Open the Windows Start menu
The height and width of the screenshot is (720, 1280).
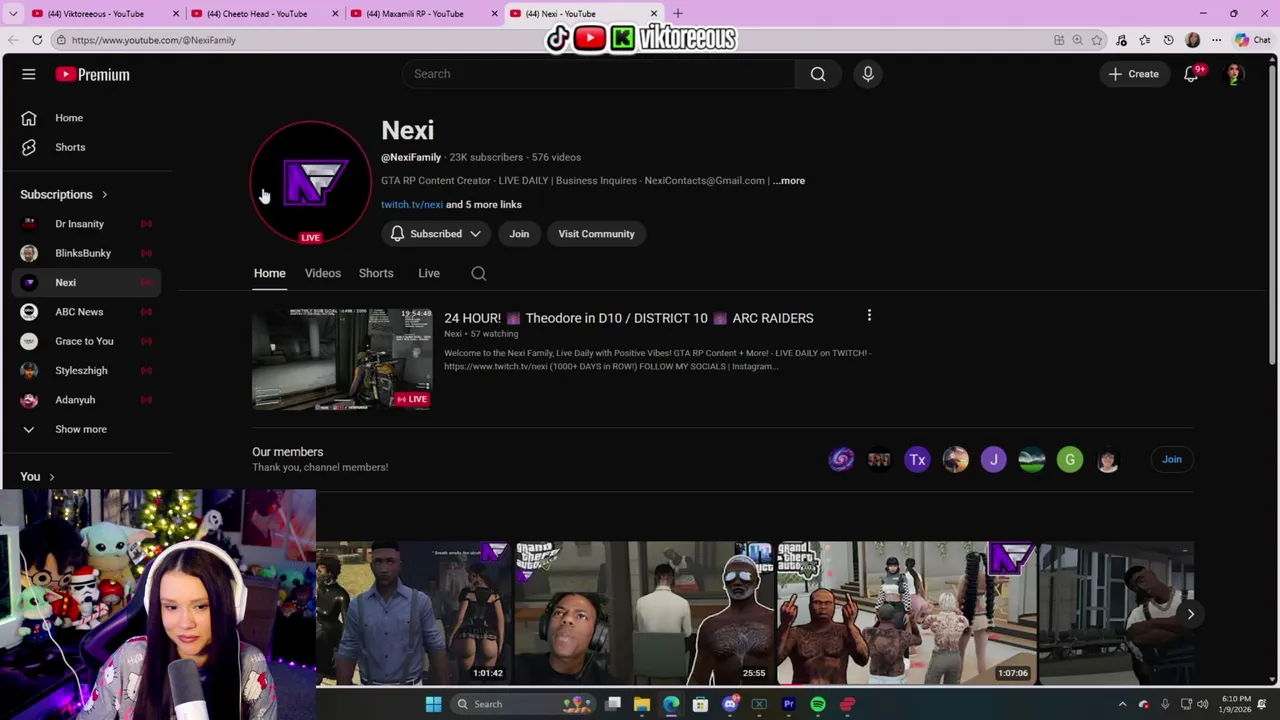[433, 704]
